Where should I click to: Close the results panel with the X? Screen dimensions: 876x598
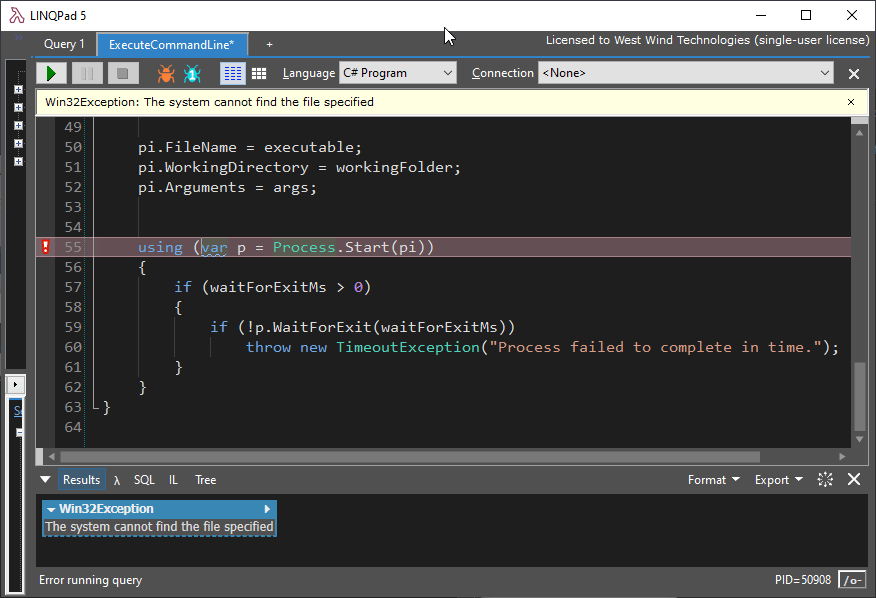(854, 480)
